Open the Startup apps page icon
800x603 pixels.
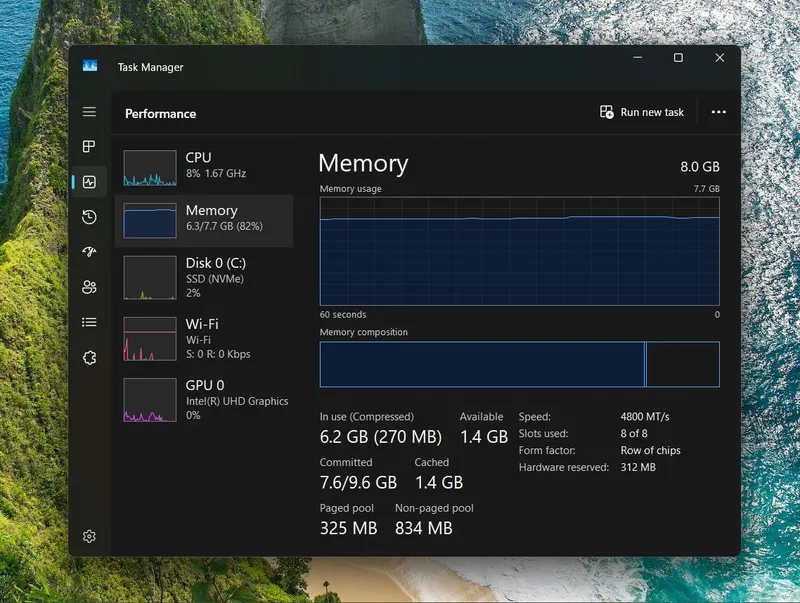[89, 252]
